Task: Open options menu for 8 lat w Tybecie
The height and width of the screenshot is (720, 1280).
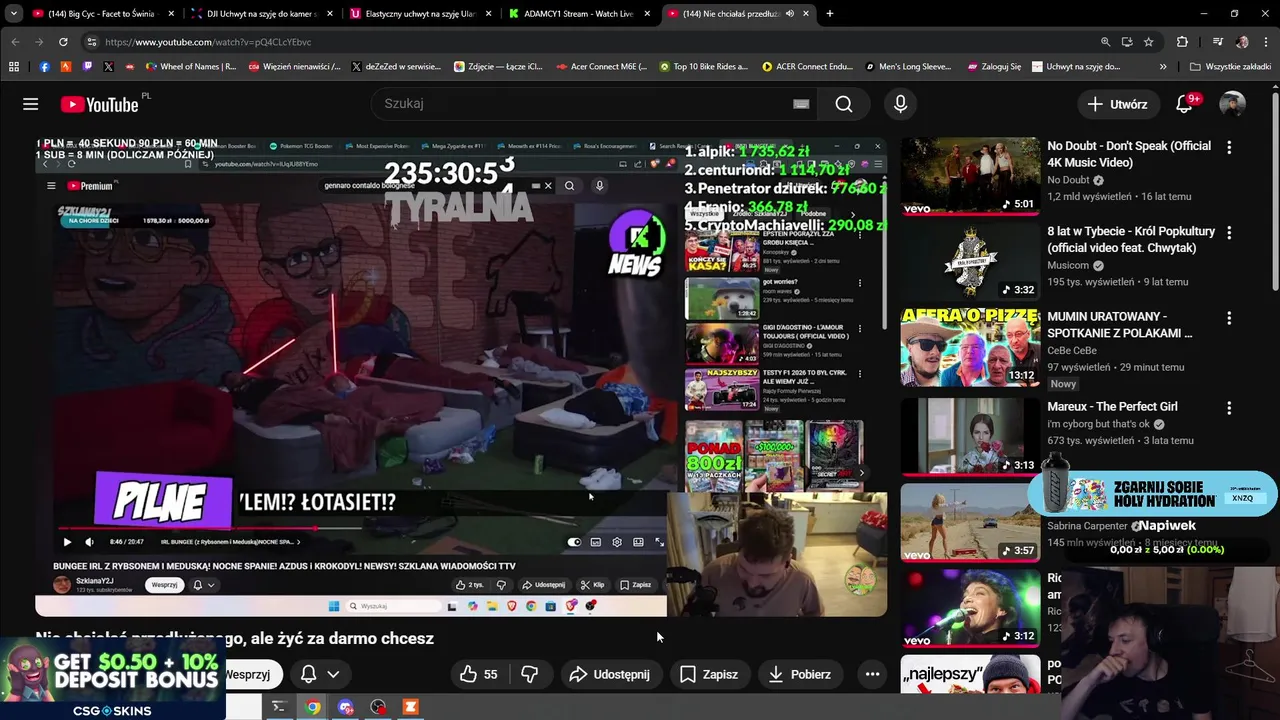Action: pyautogui.click(x=1229, y=233)
